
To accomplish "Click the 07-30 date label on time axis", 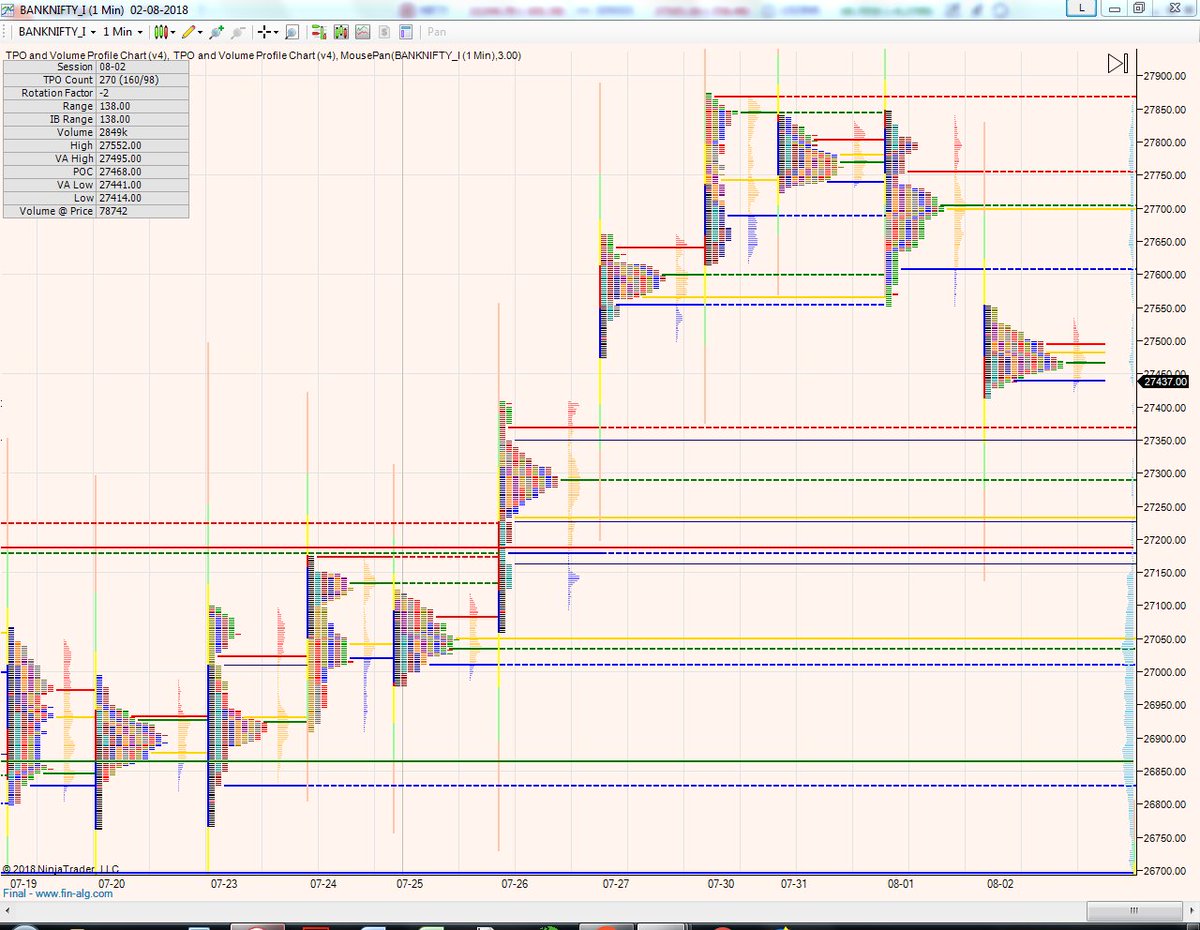I will pyautogui.click(x=721, y=884).
